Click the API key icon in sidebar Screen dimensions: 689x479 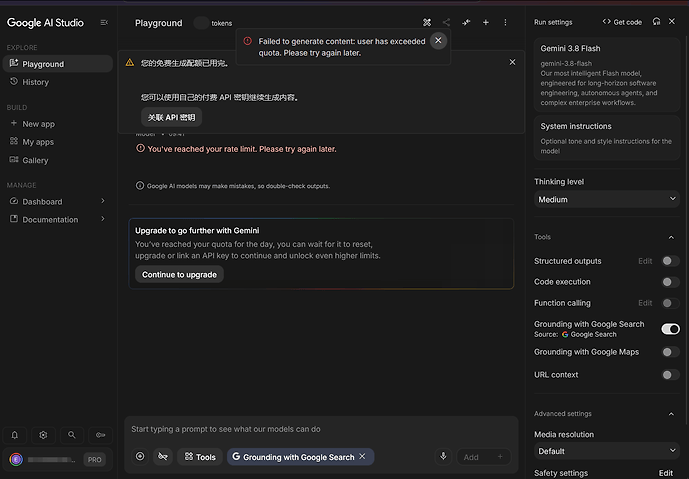(x=100, y=435)
